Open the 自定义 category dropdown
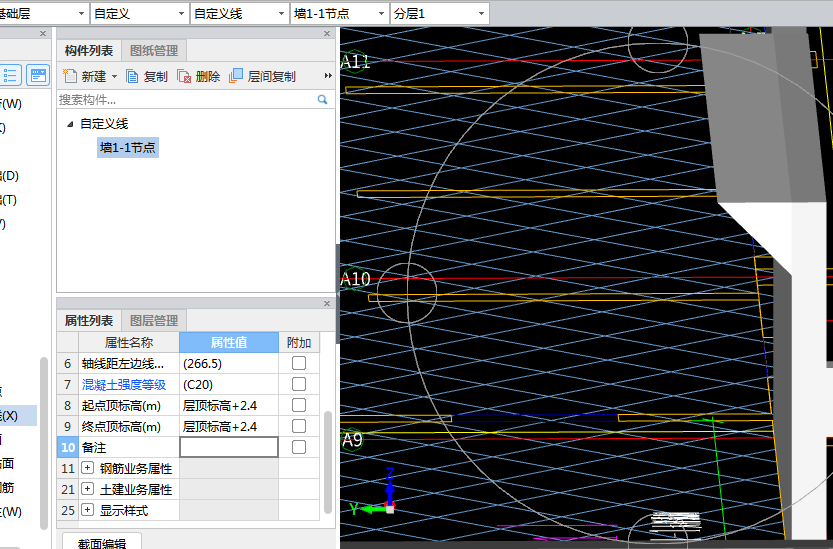Image resolution: width=833 pixels, height=549 pixels. 181,14
